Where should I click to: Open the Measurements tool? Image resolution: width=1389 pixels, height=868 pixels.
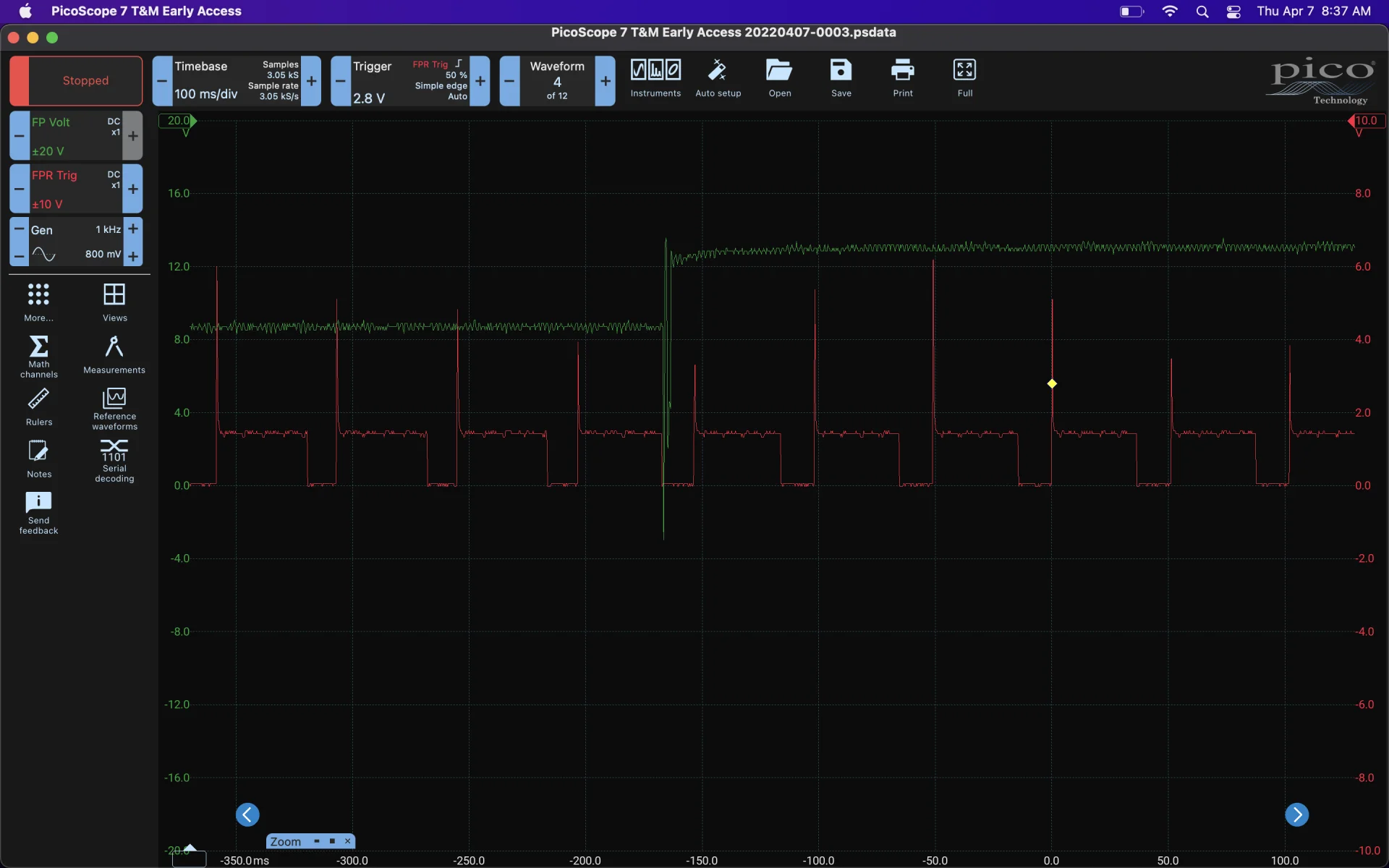tap(114, 354)
